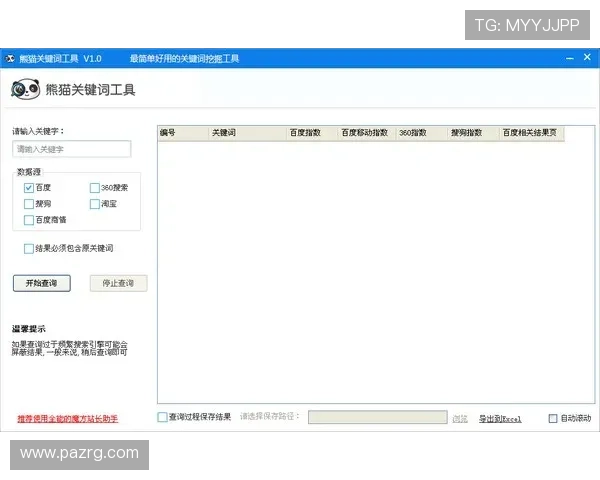
Task: Minimize the 熊猫关键词工具 window
Action: coord(570,59)
